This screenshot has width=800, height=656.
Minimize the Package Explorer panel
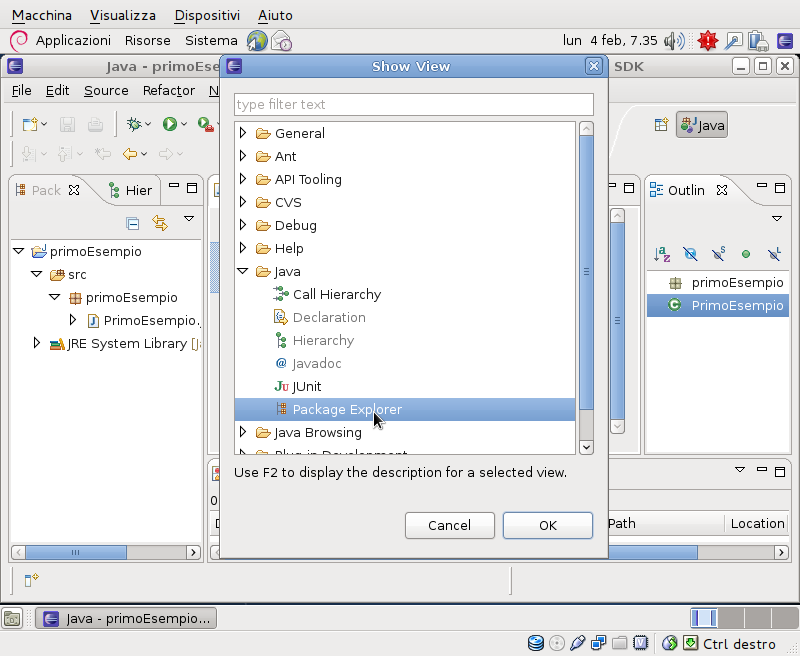coord(174,186)
